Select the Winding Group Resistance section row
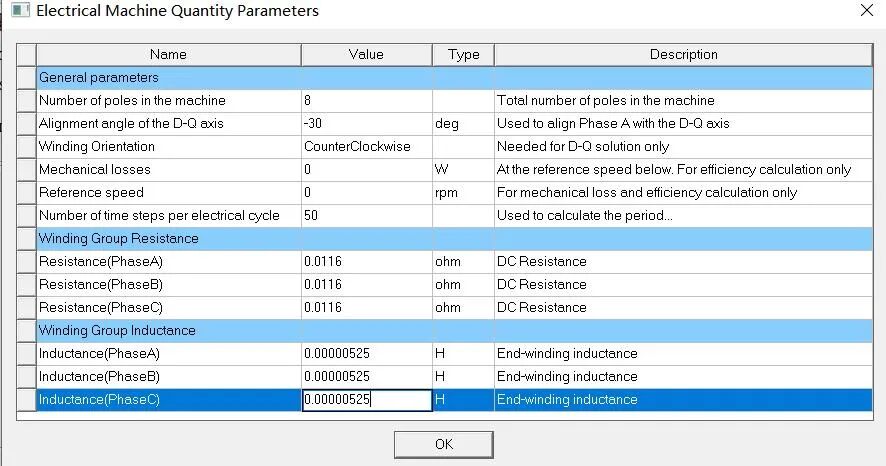This screenshot has width=886, height=466. tap(454, 239)
